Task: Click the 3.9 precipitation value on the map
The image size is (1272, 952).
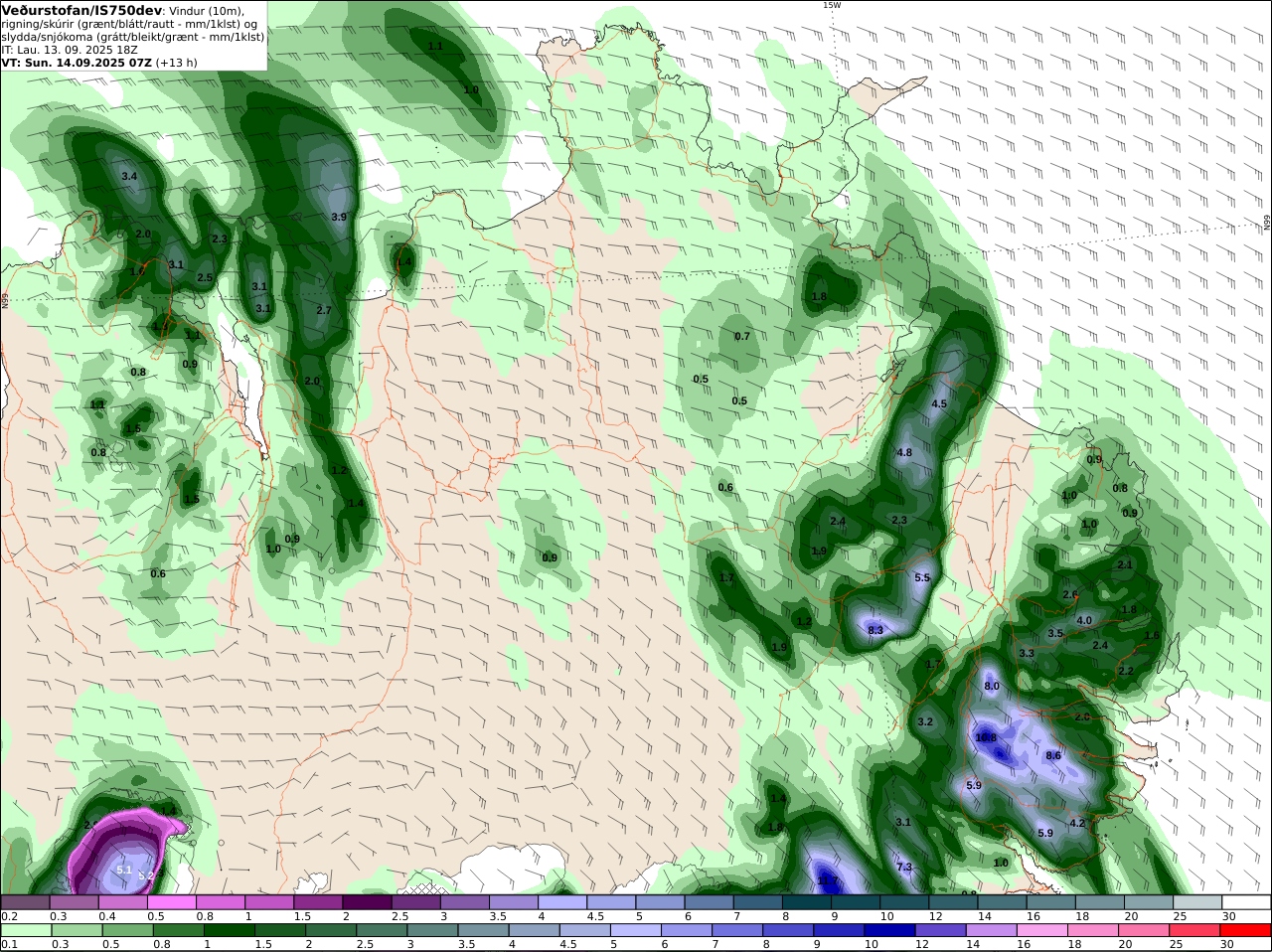Action: point(339,217)
